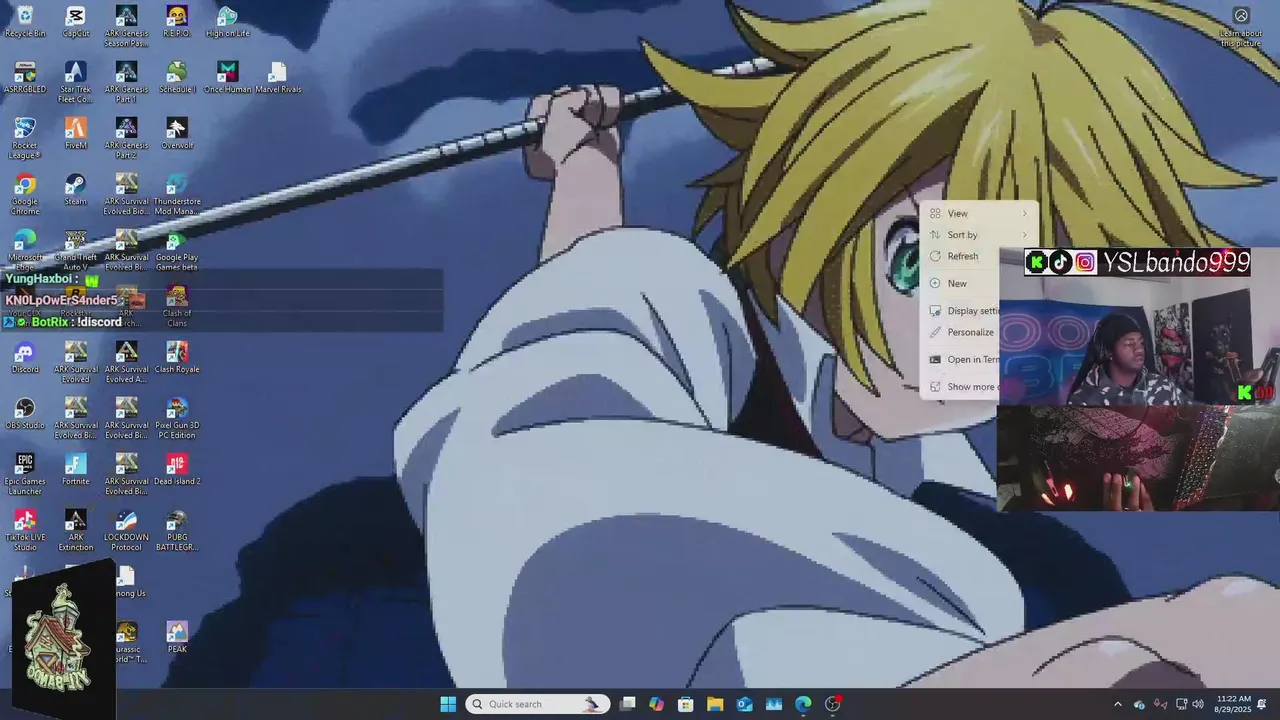Select the Clash of Clans shortcut

(x=177, y=306)
